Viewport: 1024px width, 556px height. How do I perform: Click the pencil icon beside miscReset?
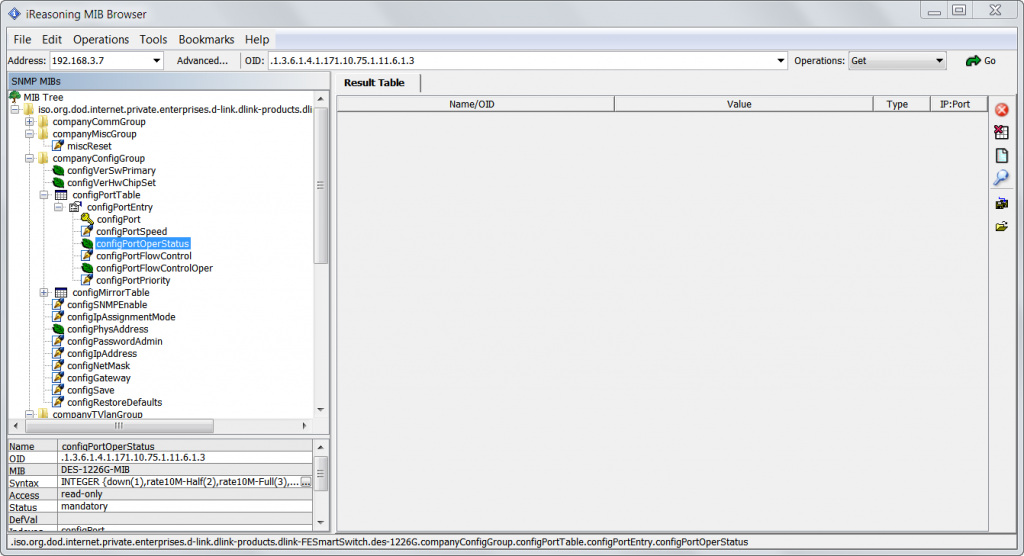pos(58,146)
